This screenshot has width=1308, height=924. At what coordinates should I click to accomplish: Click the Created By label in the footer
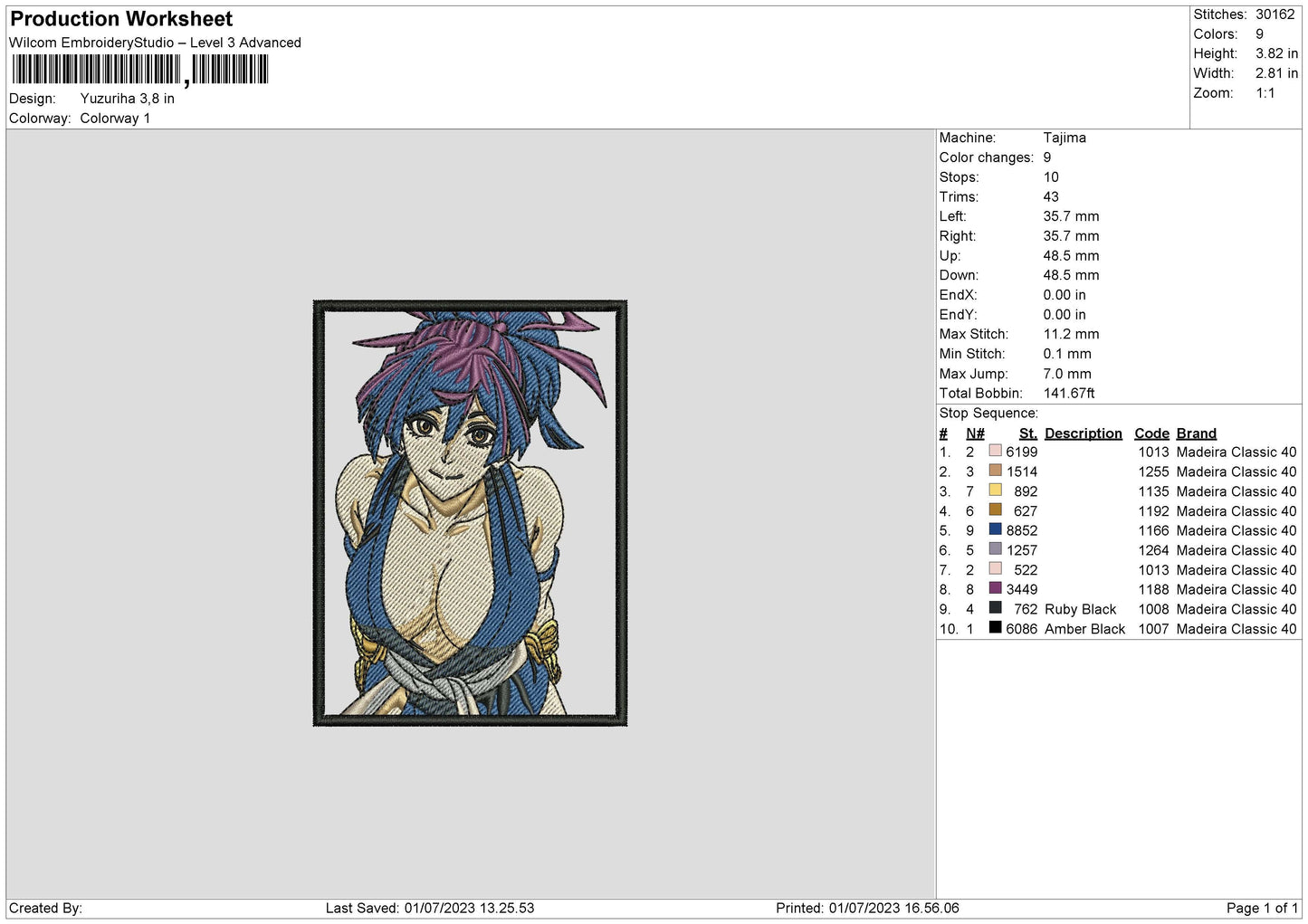click(x=45, y=909)
